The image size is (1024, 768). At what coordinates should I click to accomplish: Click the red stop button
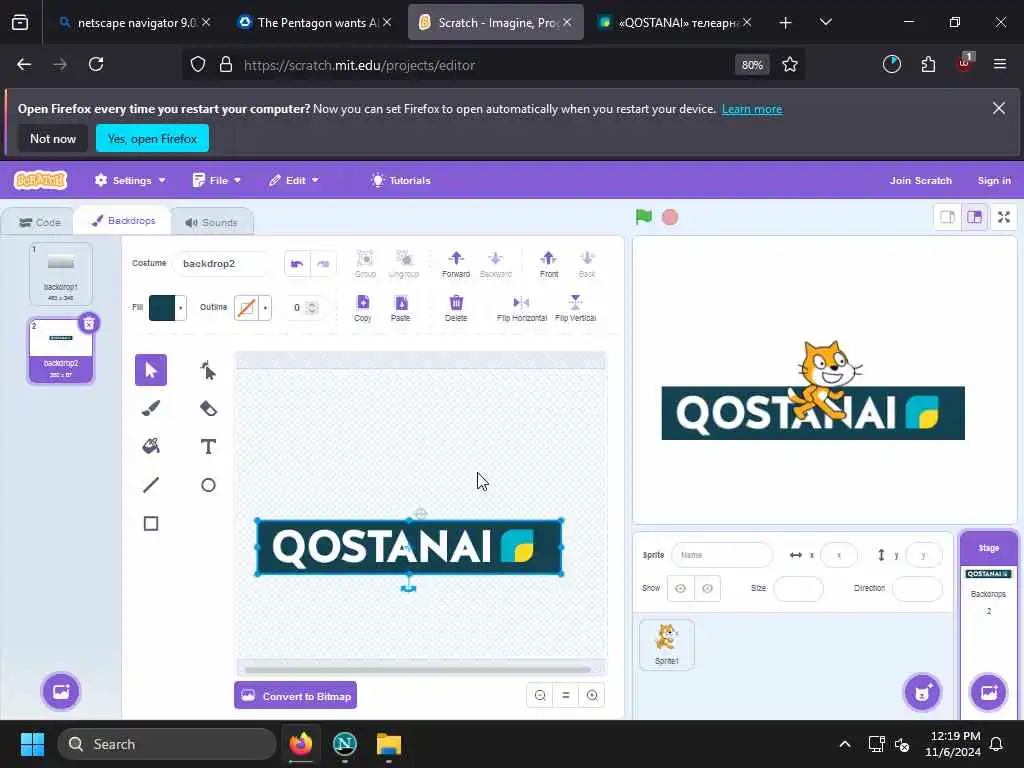pos(670,217)
